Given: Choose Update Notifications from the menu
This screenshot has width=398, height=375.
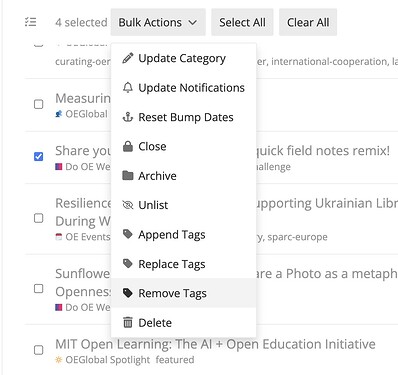Looking at the screenshot, I should pyautogui.click(x=183, y=88).
